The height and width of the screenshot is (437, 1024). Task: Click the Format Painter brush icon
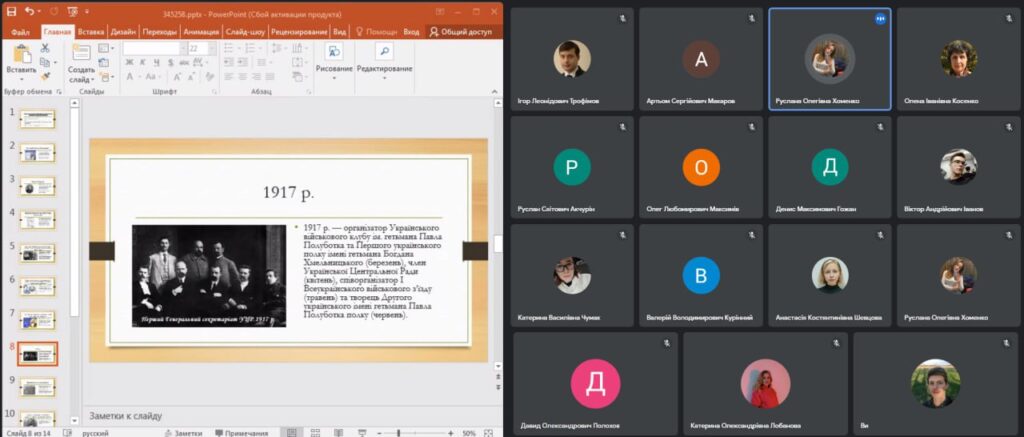[45, 76]
